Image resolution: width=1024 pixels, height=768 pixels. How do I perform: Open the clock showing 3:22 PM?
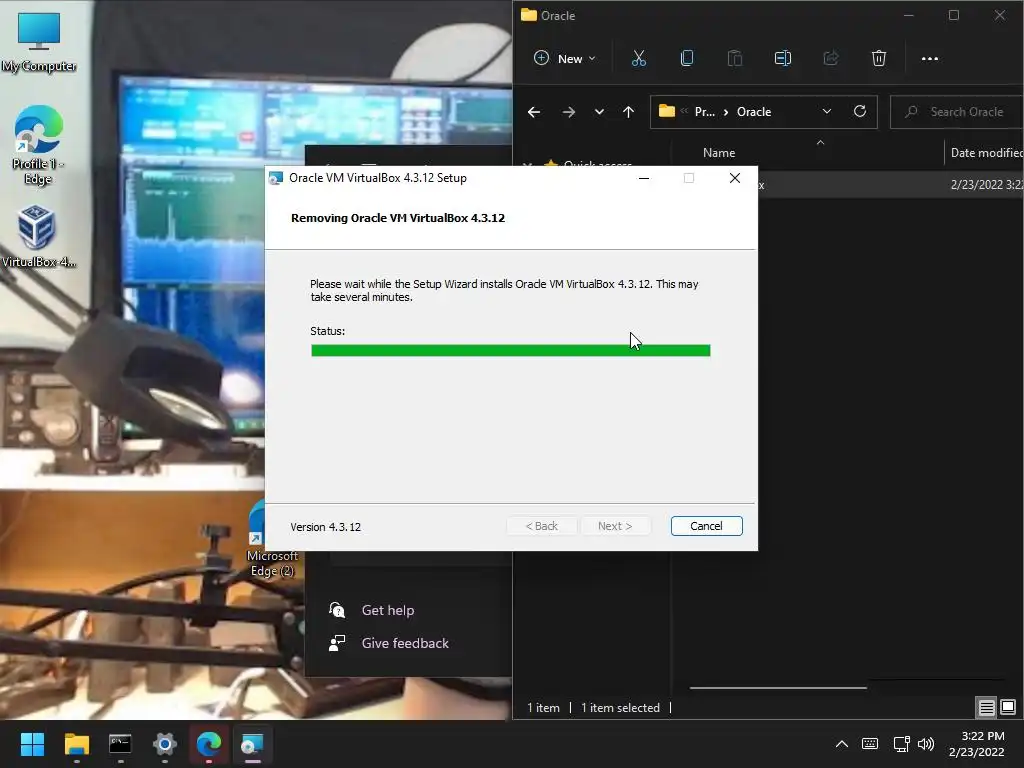click(977, 744)
